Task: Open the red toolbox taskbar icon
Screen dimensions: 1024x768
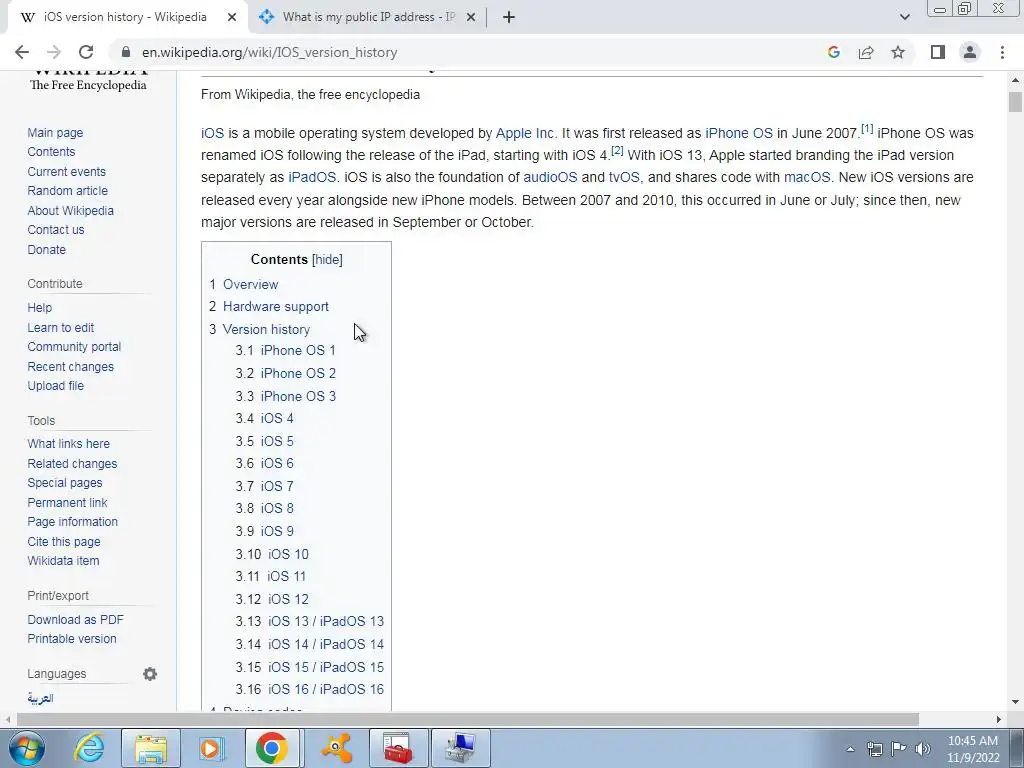Action: [398, 748]
